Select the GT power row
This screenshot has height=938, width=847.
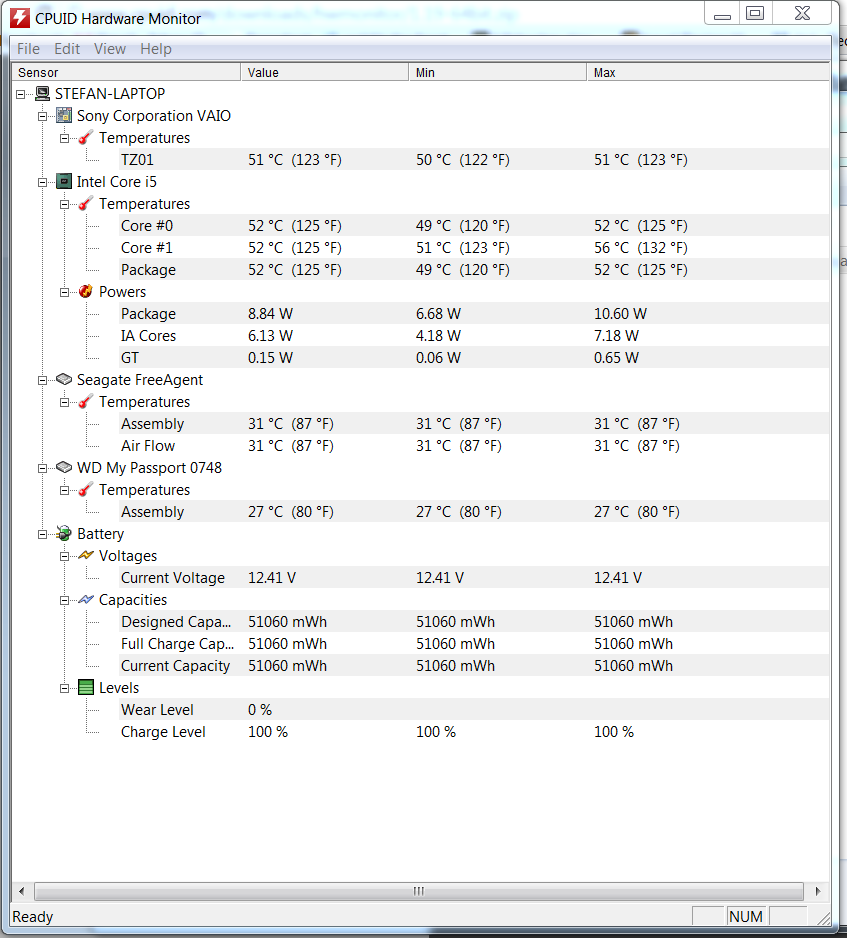pos(474,358)
